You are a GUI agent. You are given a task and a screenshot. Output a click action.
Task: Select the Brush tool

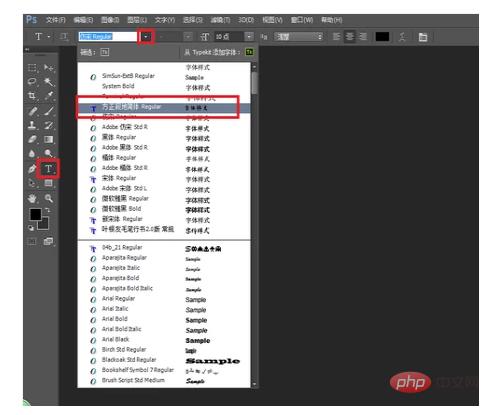click(49, 111)
